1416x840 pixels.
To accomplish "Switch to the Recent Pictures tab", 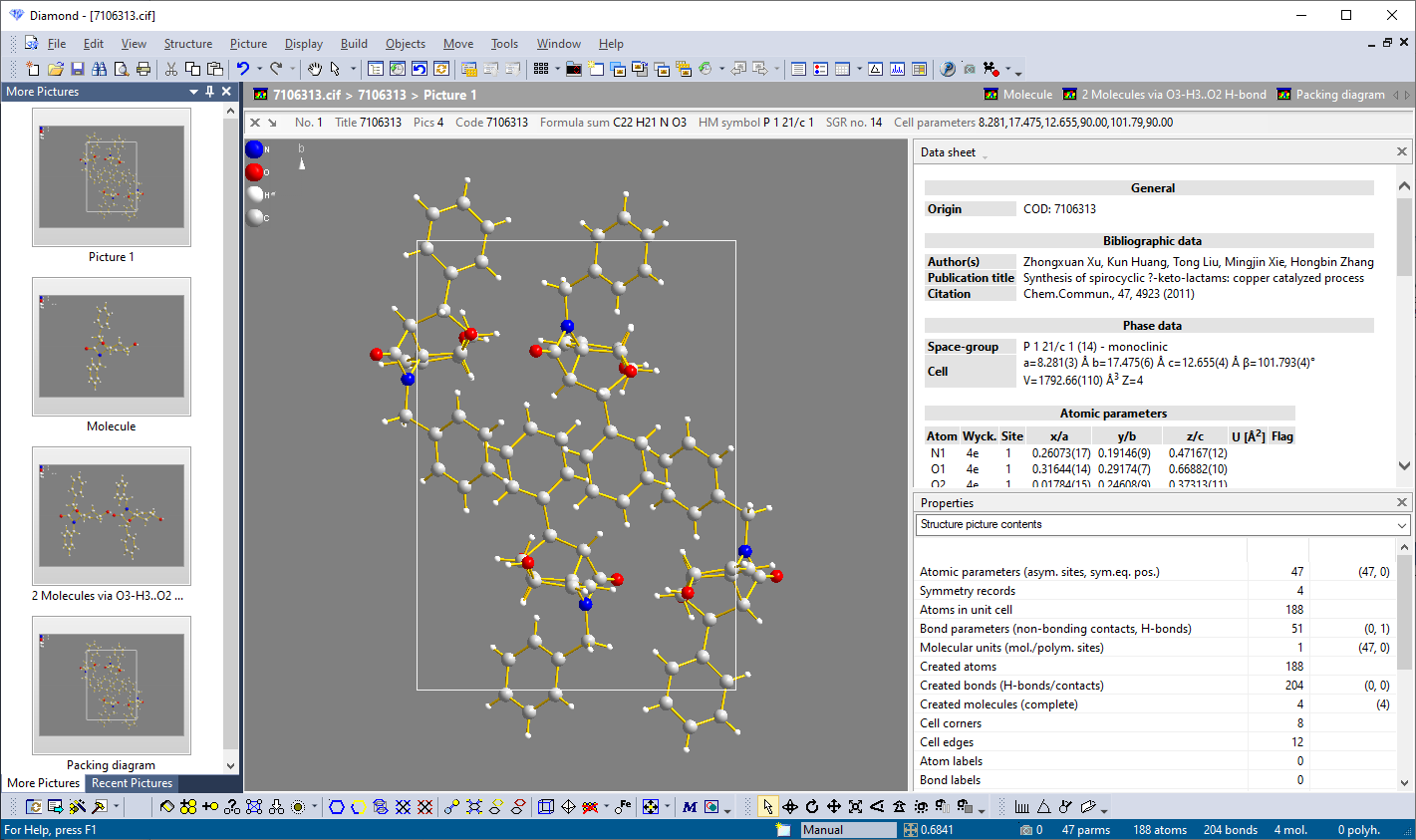I will pyautogui.click(x=131, y=783).
